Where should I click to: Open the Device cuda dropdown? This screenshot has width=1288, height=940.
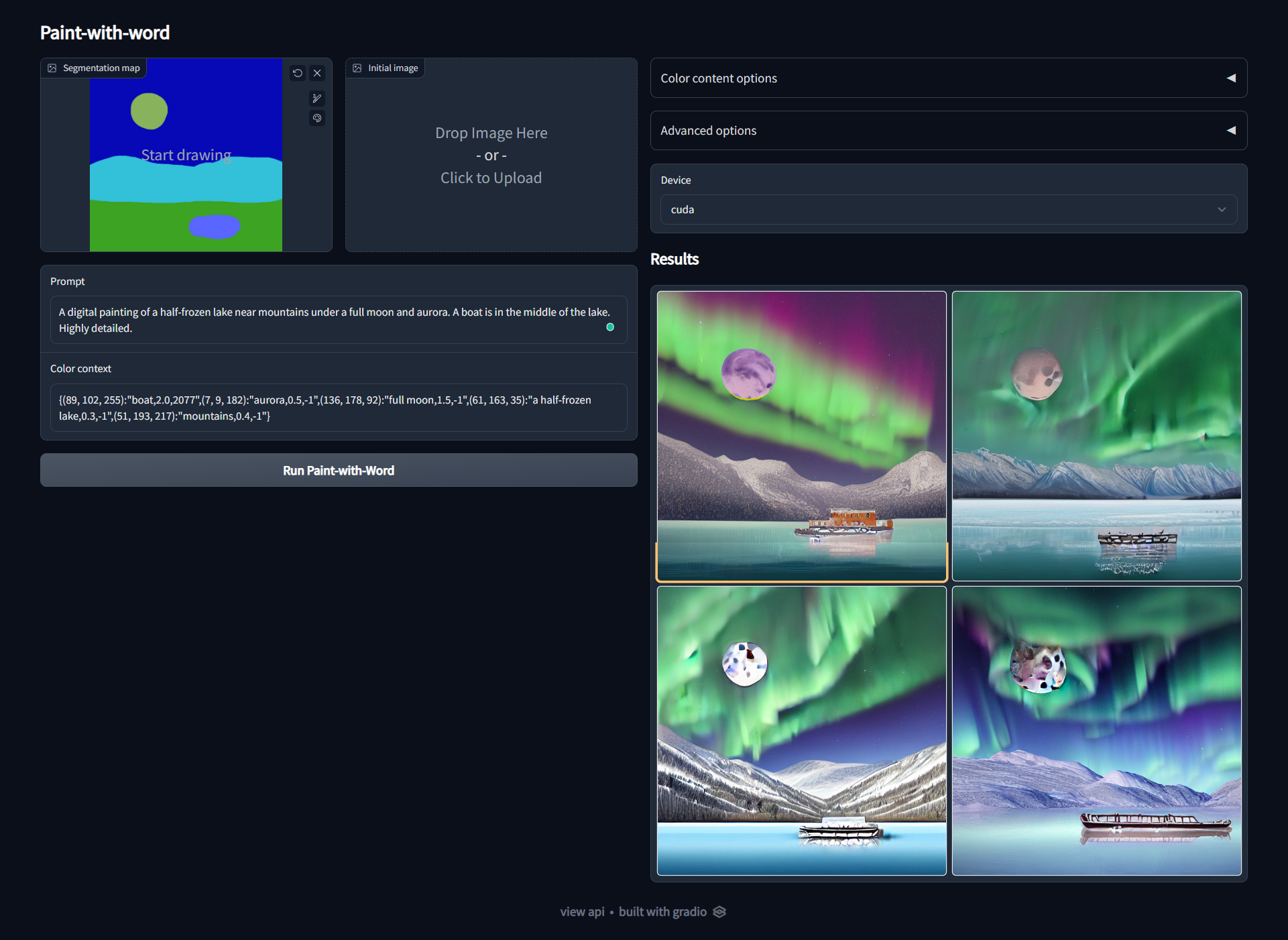(x=948, y=209)
